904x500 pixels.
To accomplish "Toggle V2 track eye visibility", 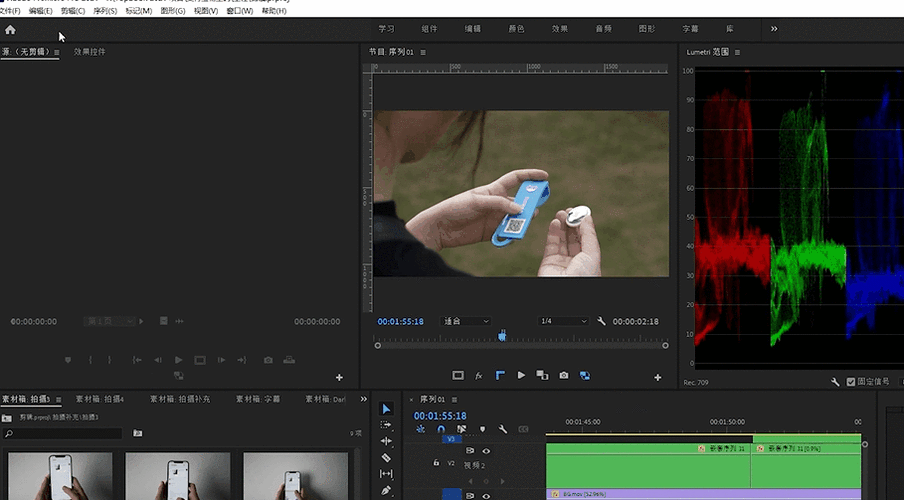I will coord(486,451).
